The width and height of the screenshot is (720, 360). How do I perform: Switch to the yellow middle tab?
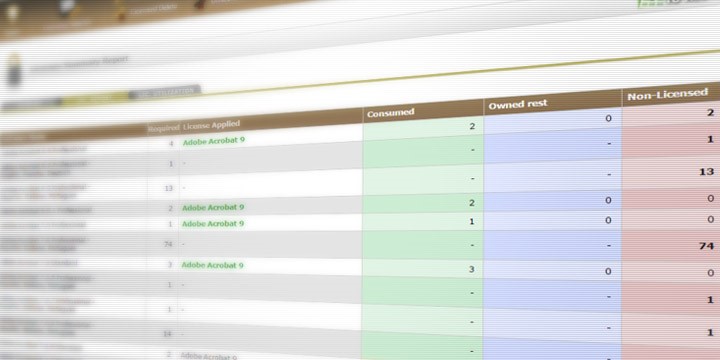tap(95, 98)
